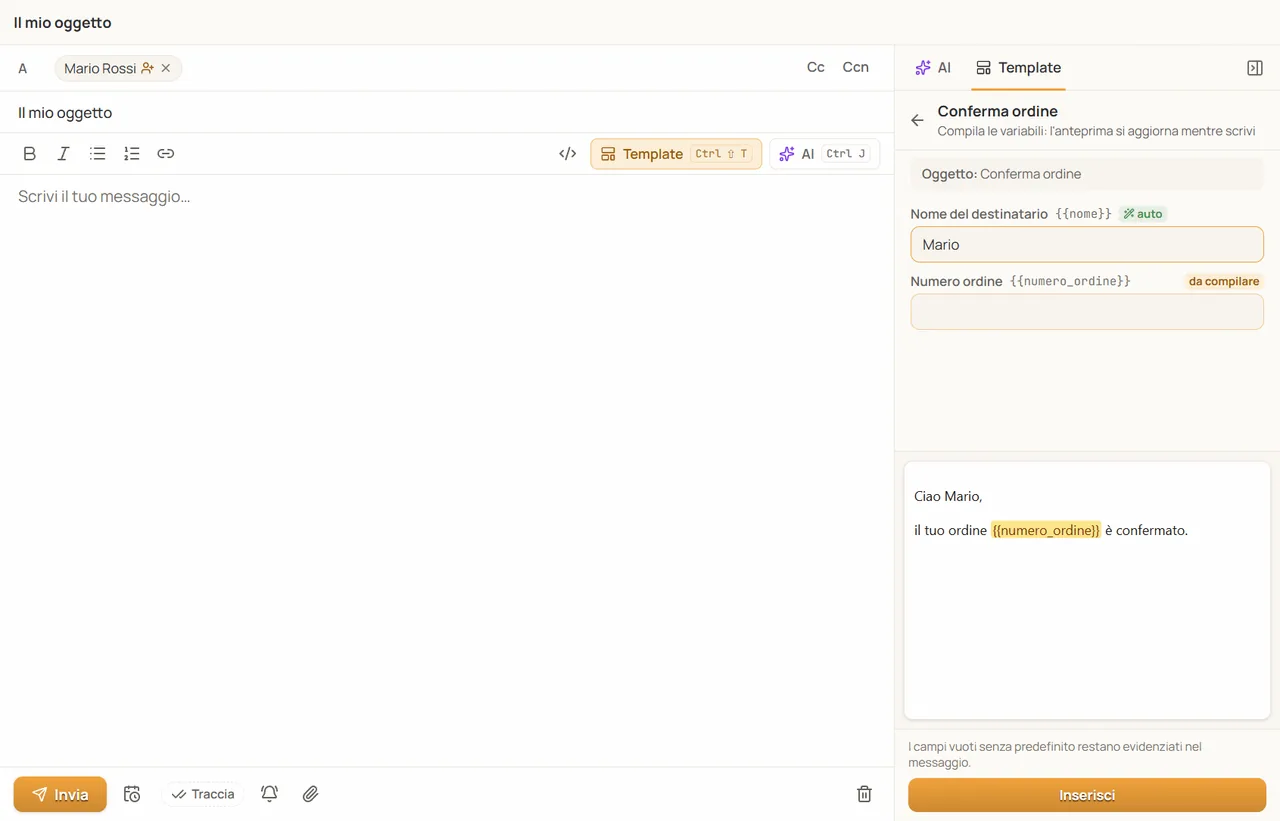Image resolution: width=1280 pixels, height=821 pixels.
Task: Toggle the Template panel button in the toolbar
Action: click(676, 154)
